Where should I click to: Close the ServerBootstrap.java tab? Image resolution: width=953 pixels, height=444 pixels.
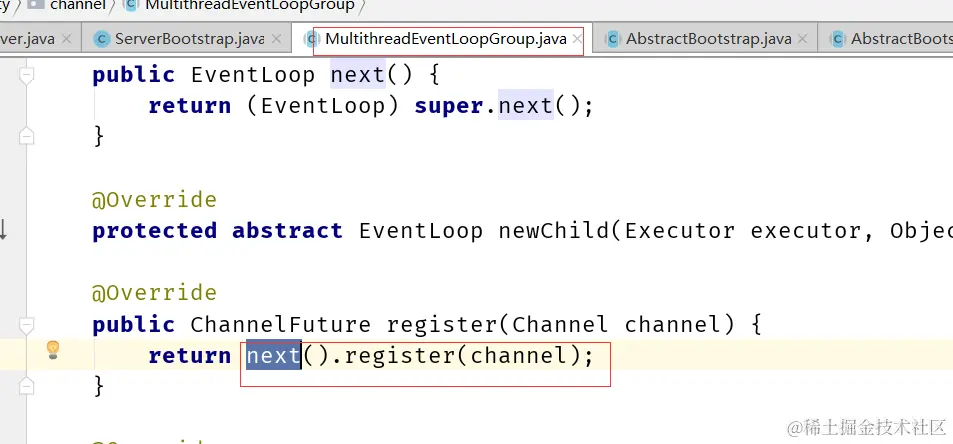[x=277, y=39]
